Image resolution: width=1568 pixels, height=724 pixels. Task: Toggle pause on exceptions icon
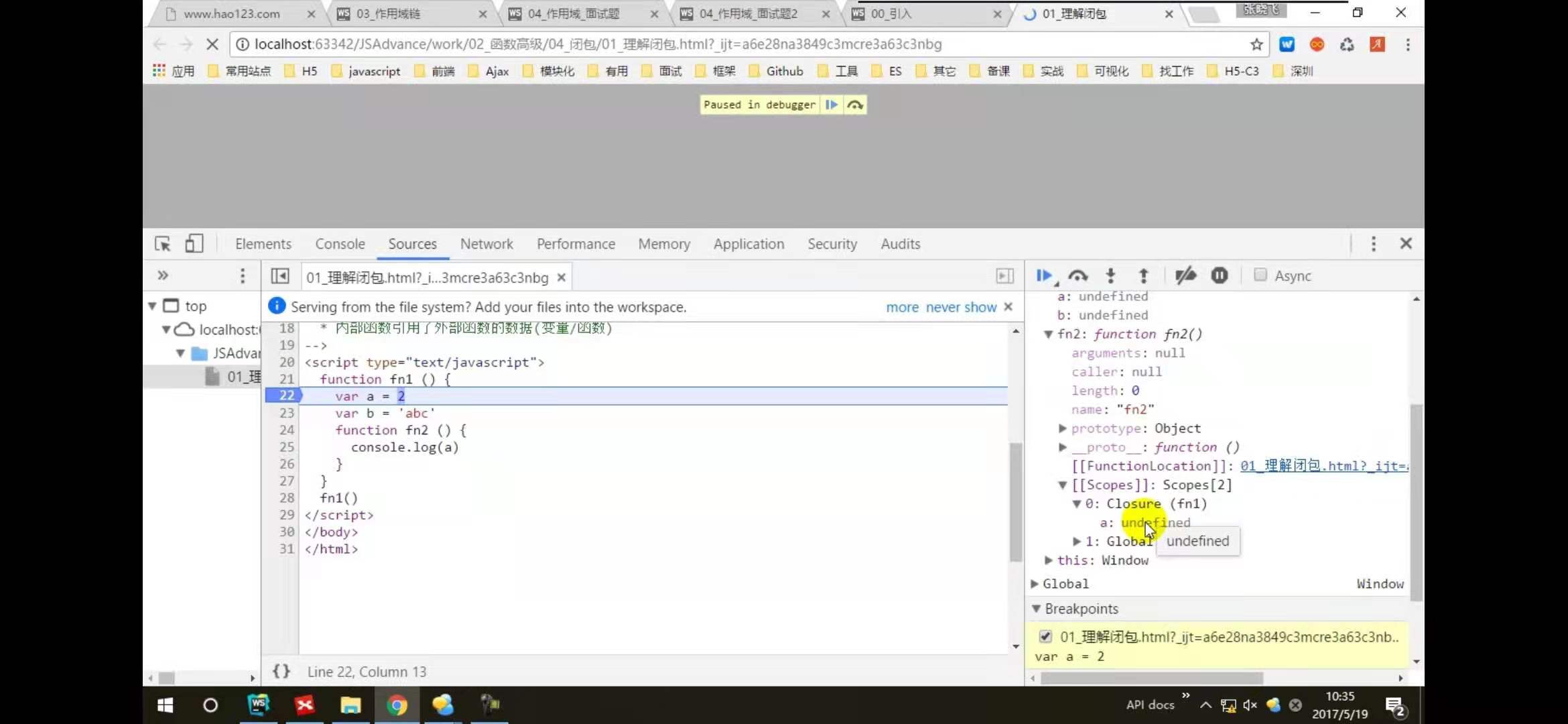click(1220, 276)
